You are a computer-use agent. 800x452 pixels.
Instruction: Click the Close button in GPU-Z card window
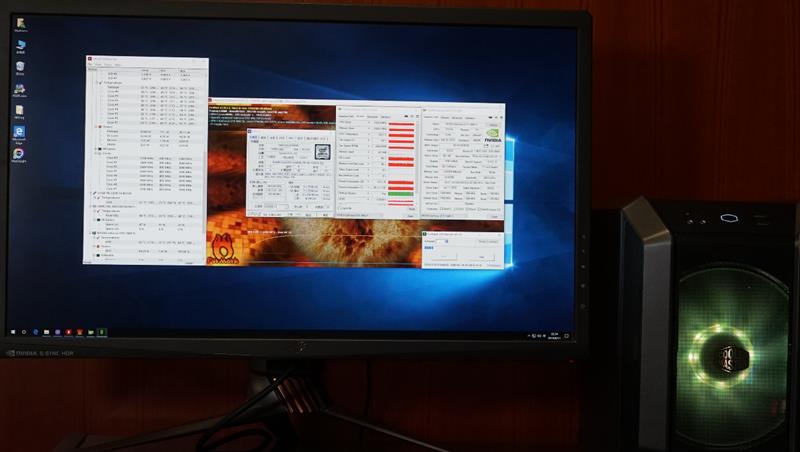[494, 216]
